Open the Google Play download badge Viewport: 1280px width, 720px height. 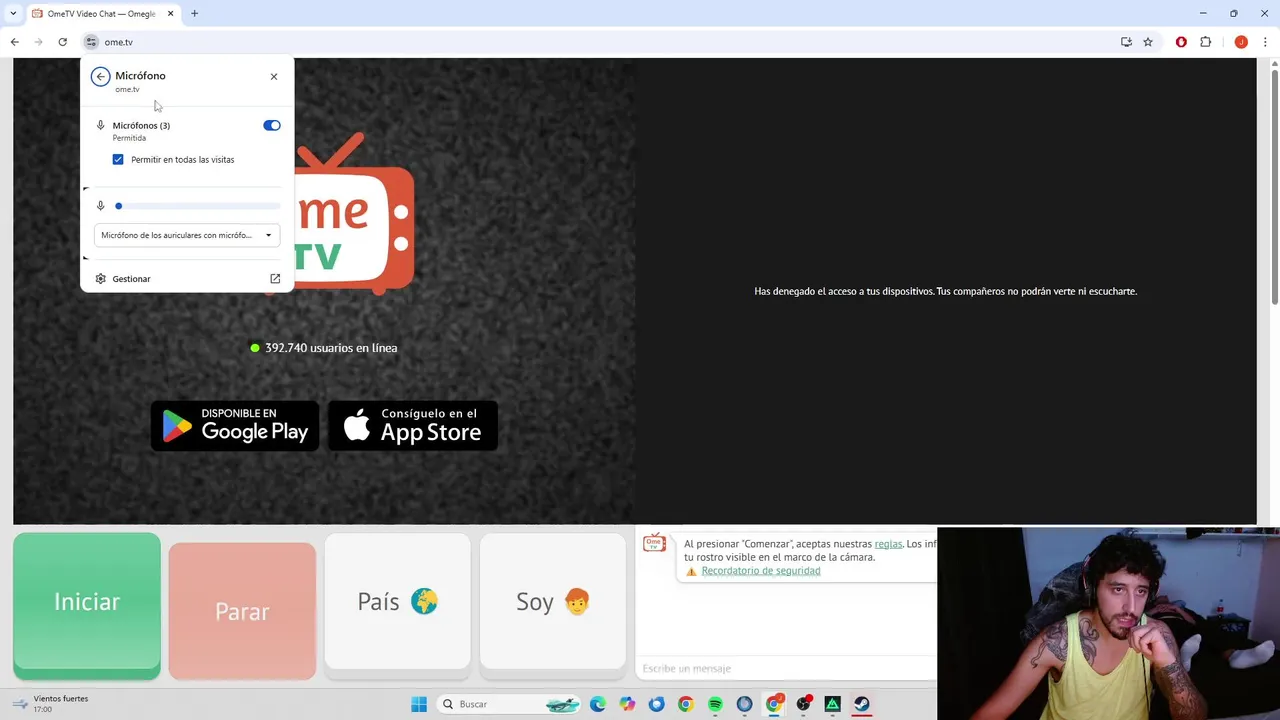coord(235,426)
